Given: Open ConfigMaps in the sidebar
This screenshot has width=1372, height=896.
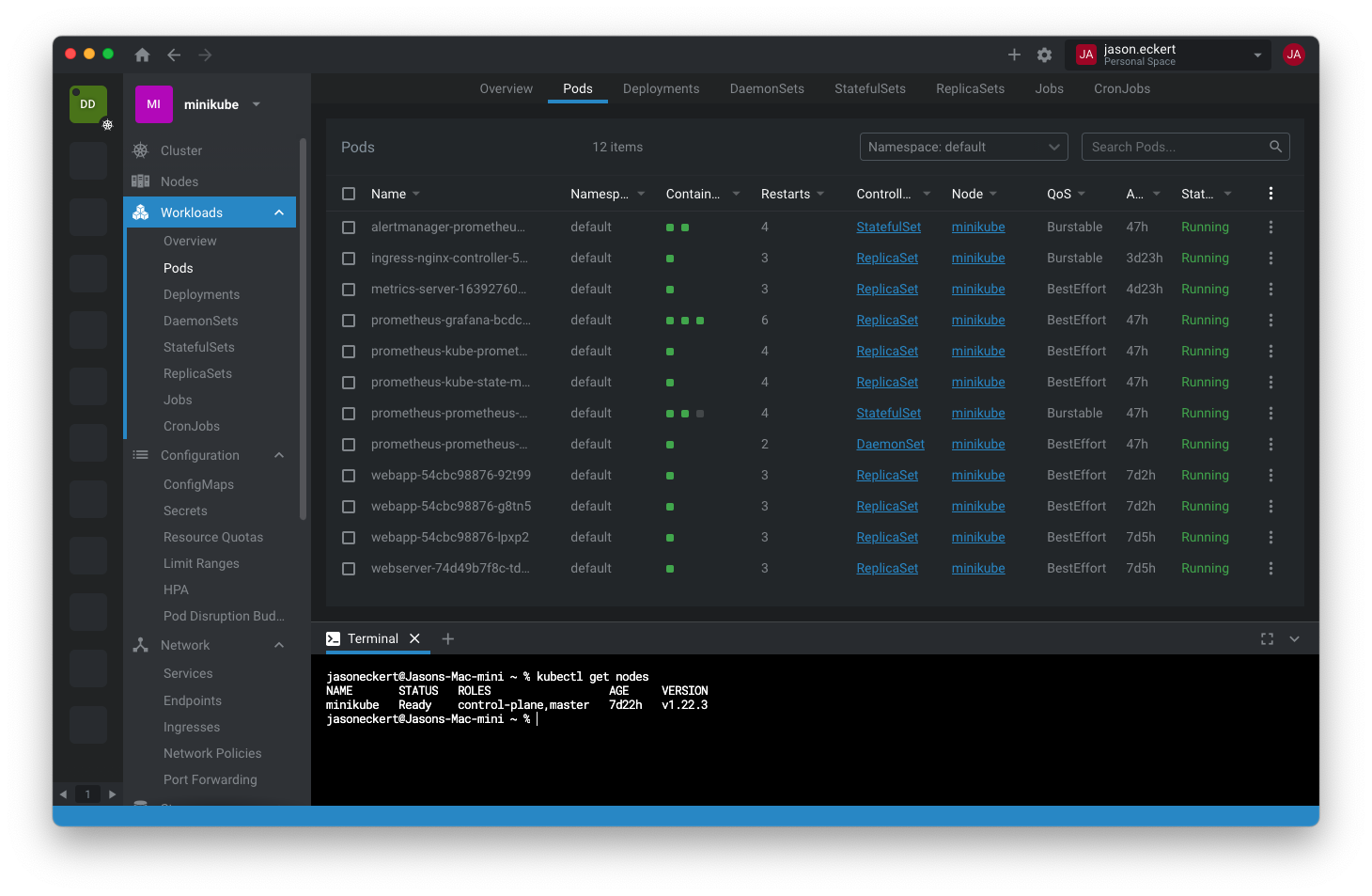Looking at the screenshot, I should click(x=198, y=485).
